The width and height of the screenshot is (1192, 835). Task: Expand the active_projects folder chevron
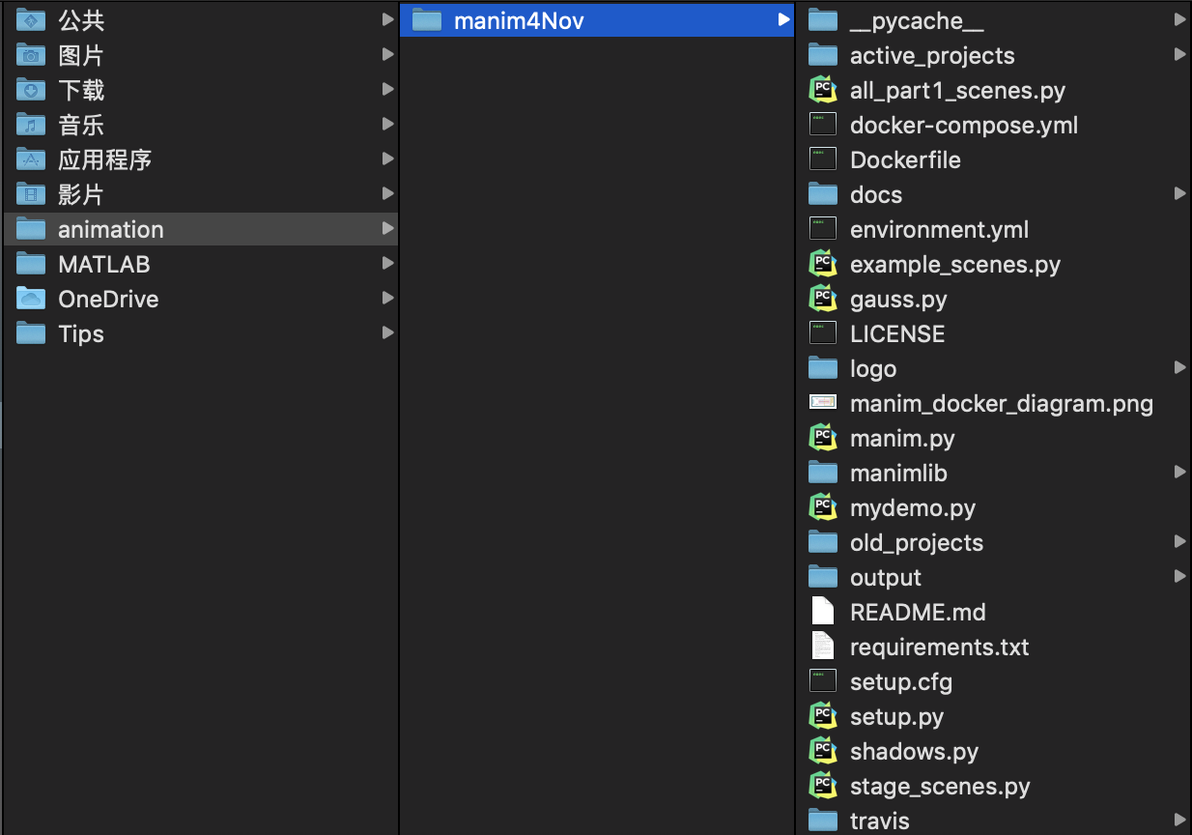[1180, 55]
